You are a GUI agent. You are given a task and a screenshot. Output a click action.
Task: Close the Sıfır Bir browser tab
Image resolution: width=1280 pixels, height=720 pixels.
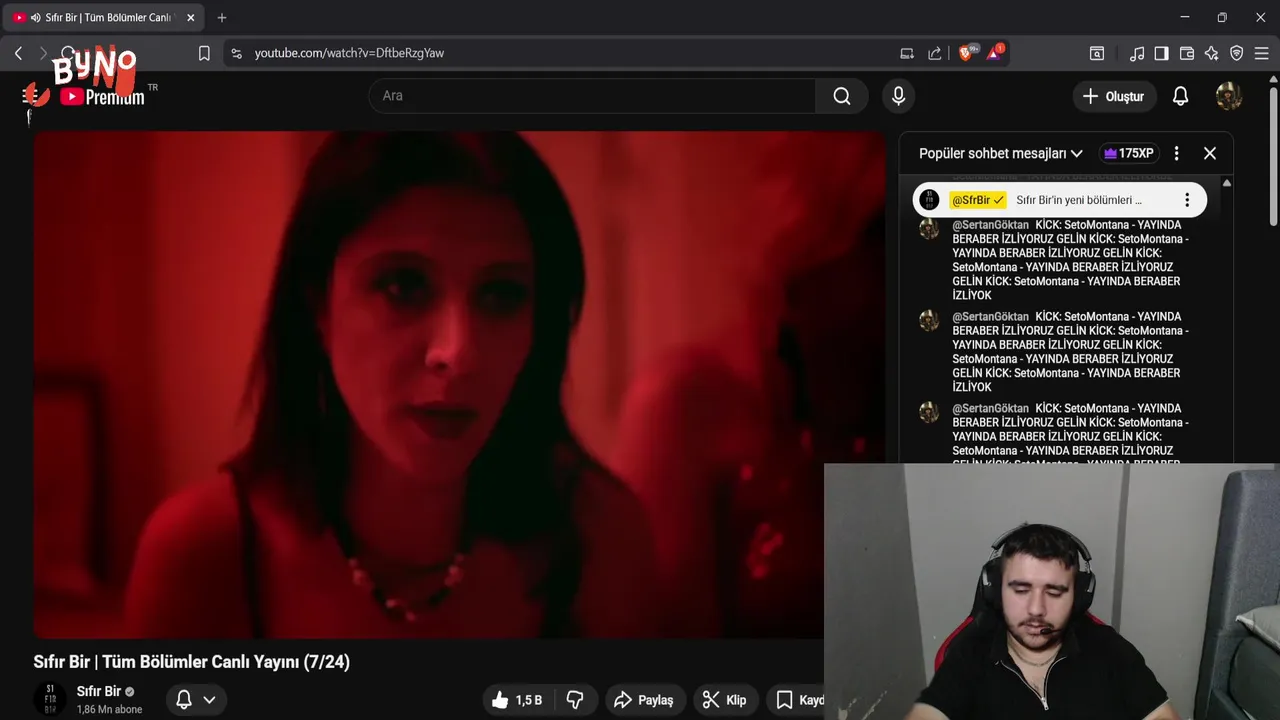coord(190,17)
